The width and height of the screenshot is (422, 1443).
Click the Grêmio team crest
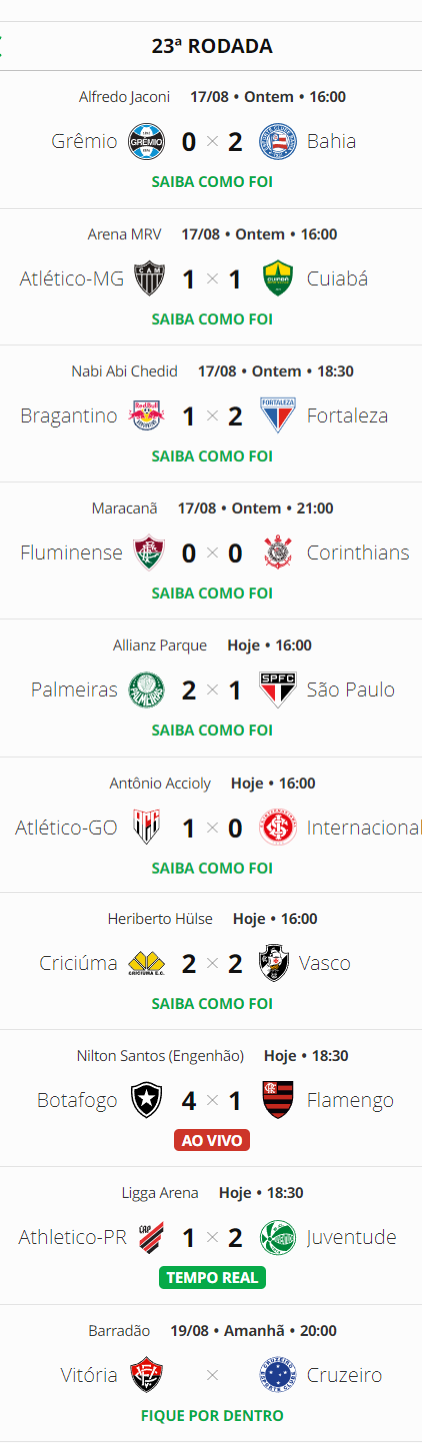click(146, 141)
